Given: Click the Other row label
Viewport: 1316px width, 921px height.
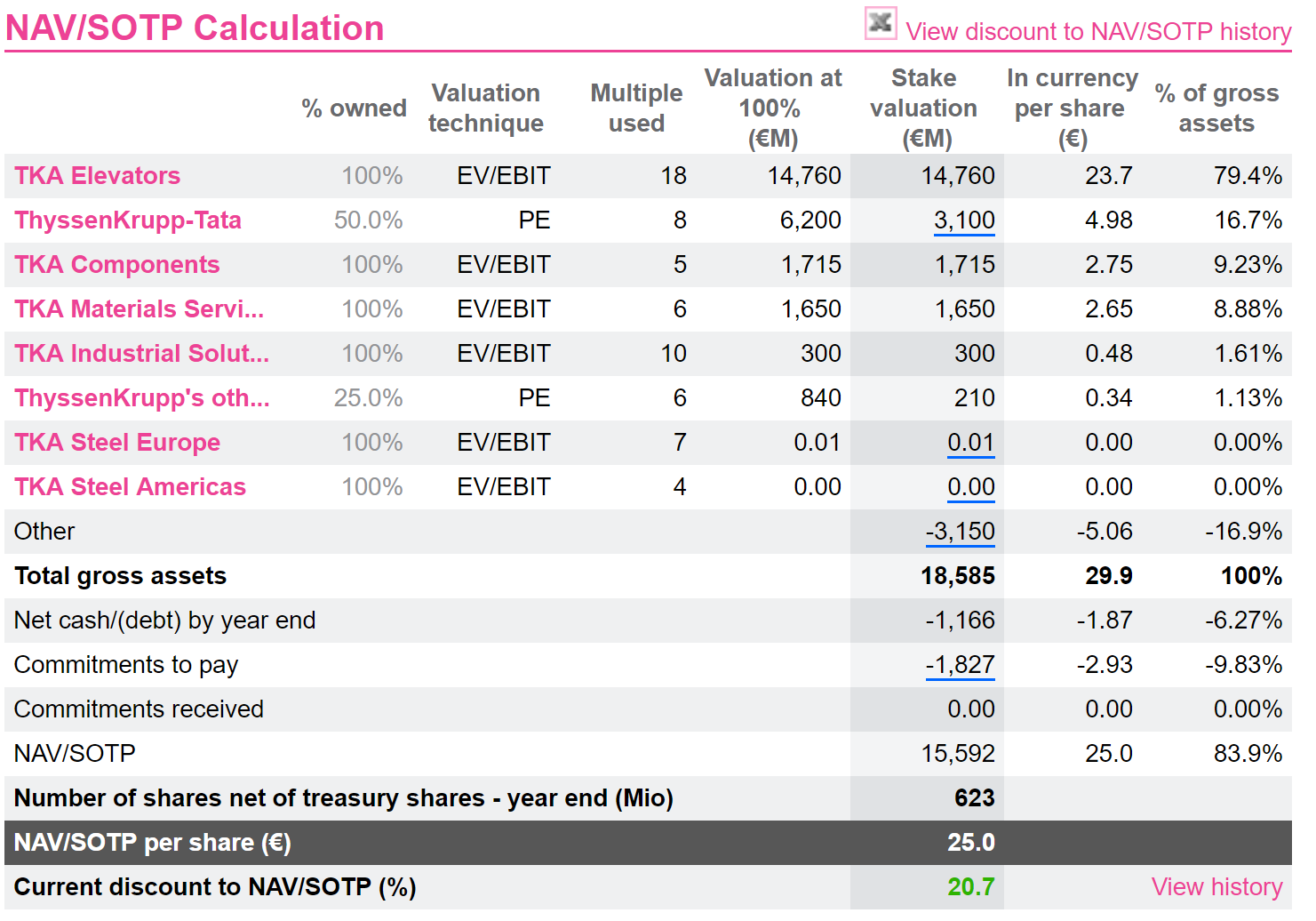Looking at the screenshot, I should (x=44, y=532).
